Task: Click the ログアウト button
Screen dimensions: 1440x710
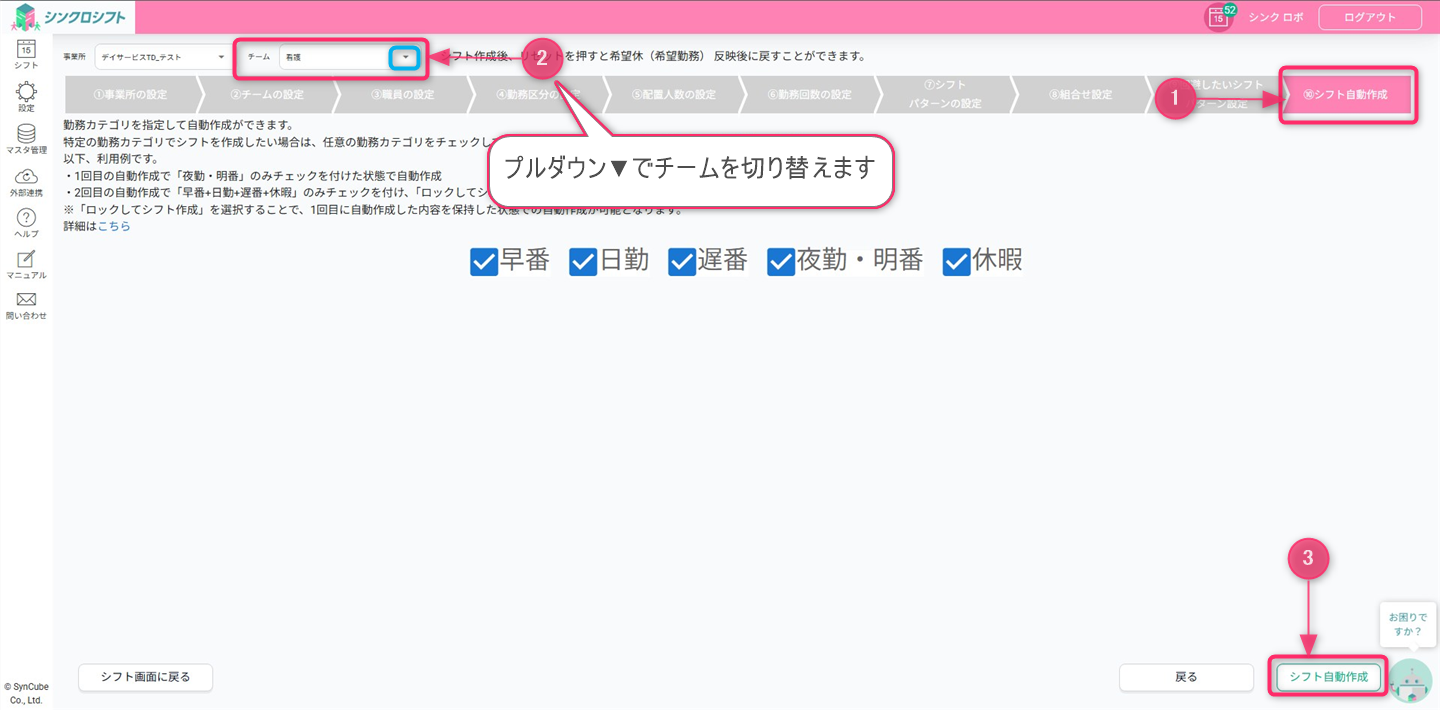Action: pos(1369,17)
